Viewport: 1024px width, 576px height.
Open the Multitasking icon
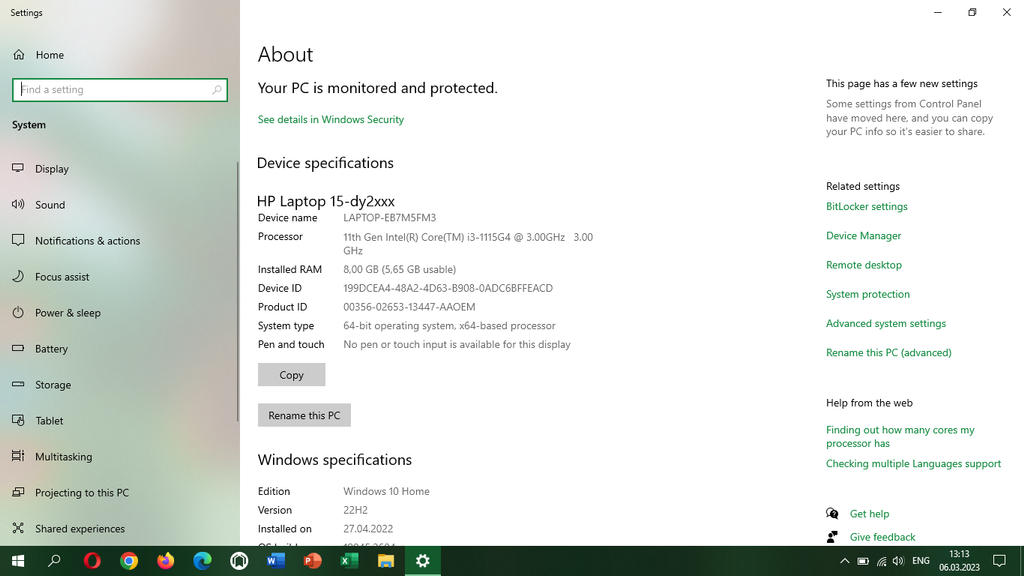click(x=18, y=456)
